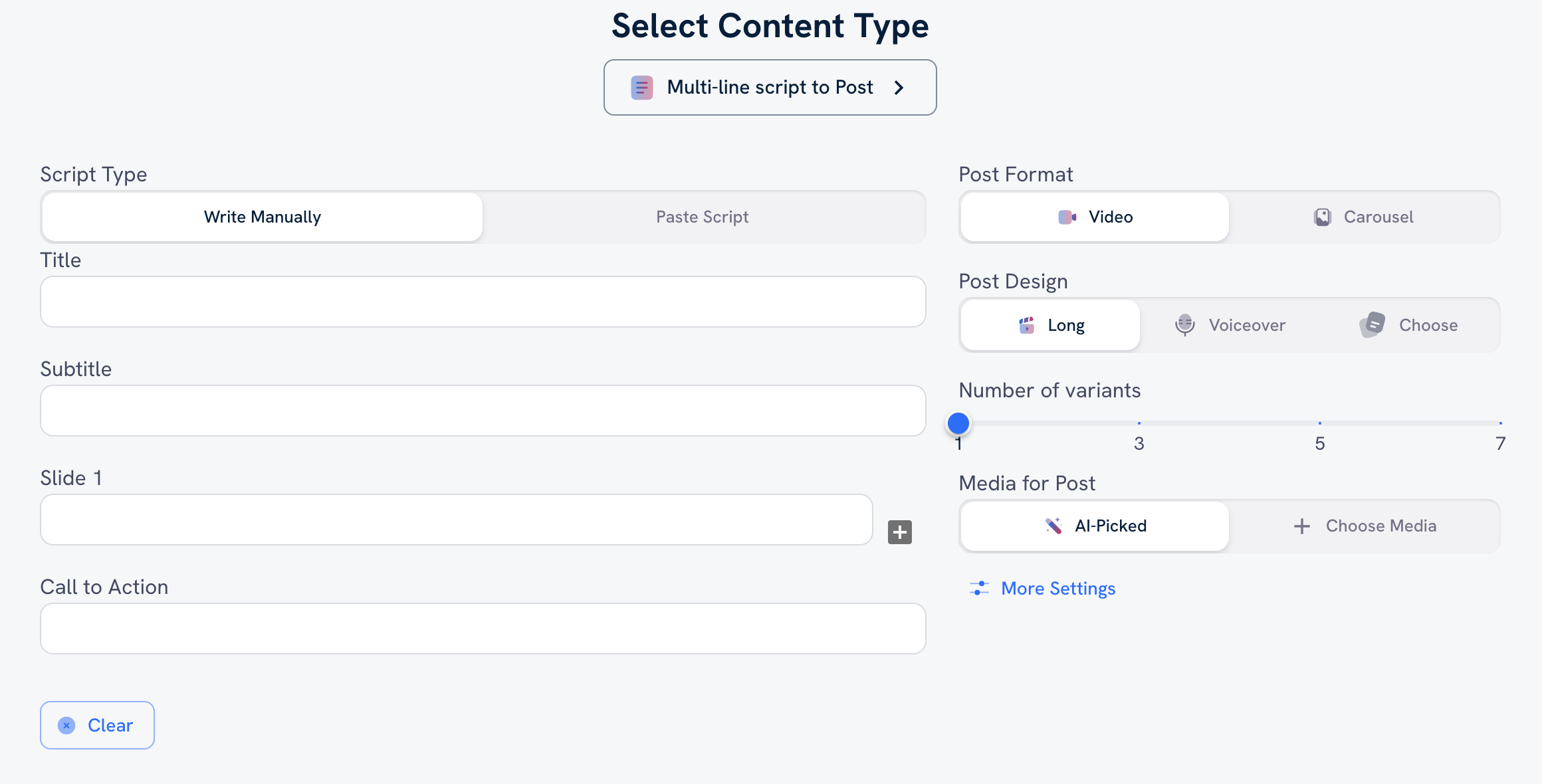1542x784 pixels.
Task: Select the Video post format icon
Action: coord(1067,217)
